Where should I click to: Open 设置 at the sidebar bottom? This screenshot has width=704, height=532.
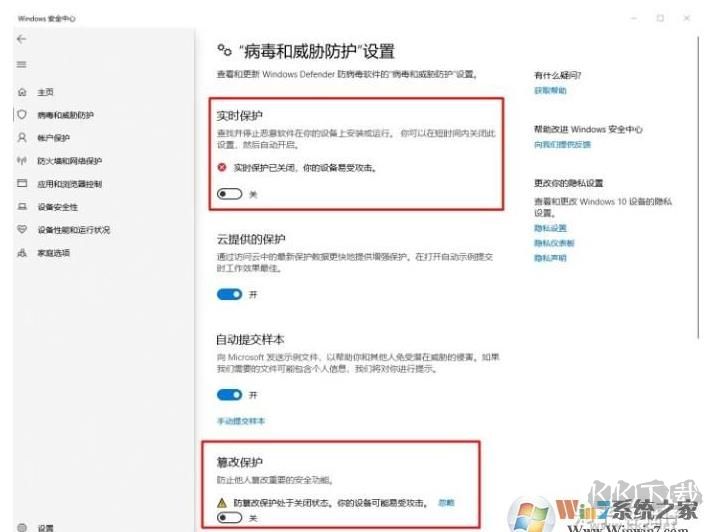[45, 528]
